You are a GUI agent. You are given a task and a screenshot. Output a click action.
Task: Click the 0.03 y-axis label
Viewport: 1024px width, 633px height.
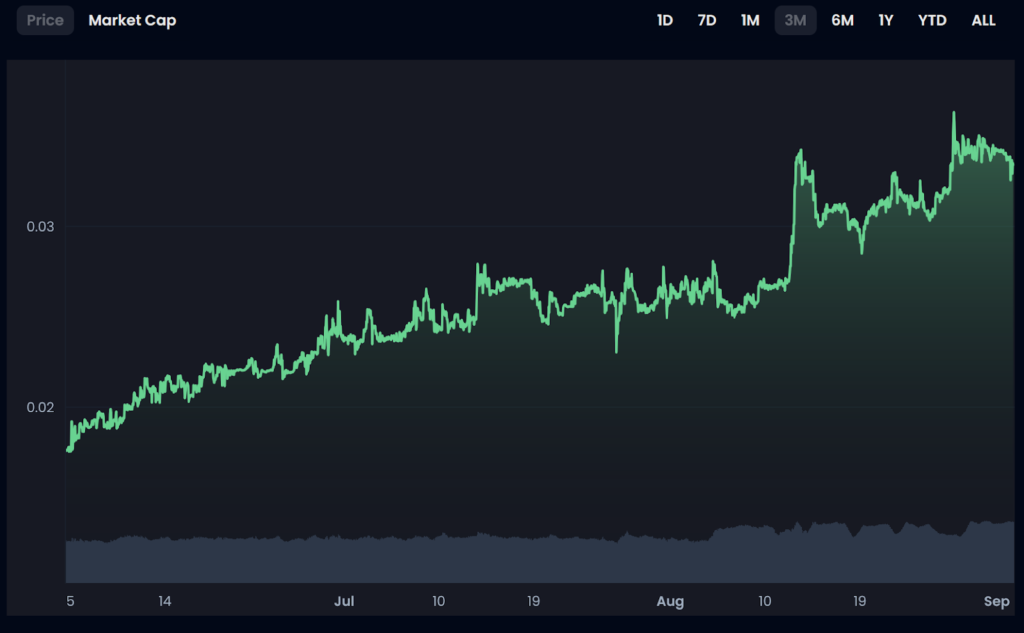coord(40,226)
